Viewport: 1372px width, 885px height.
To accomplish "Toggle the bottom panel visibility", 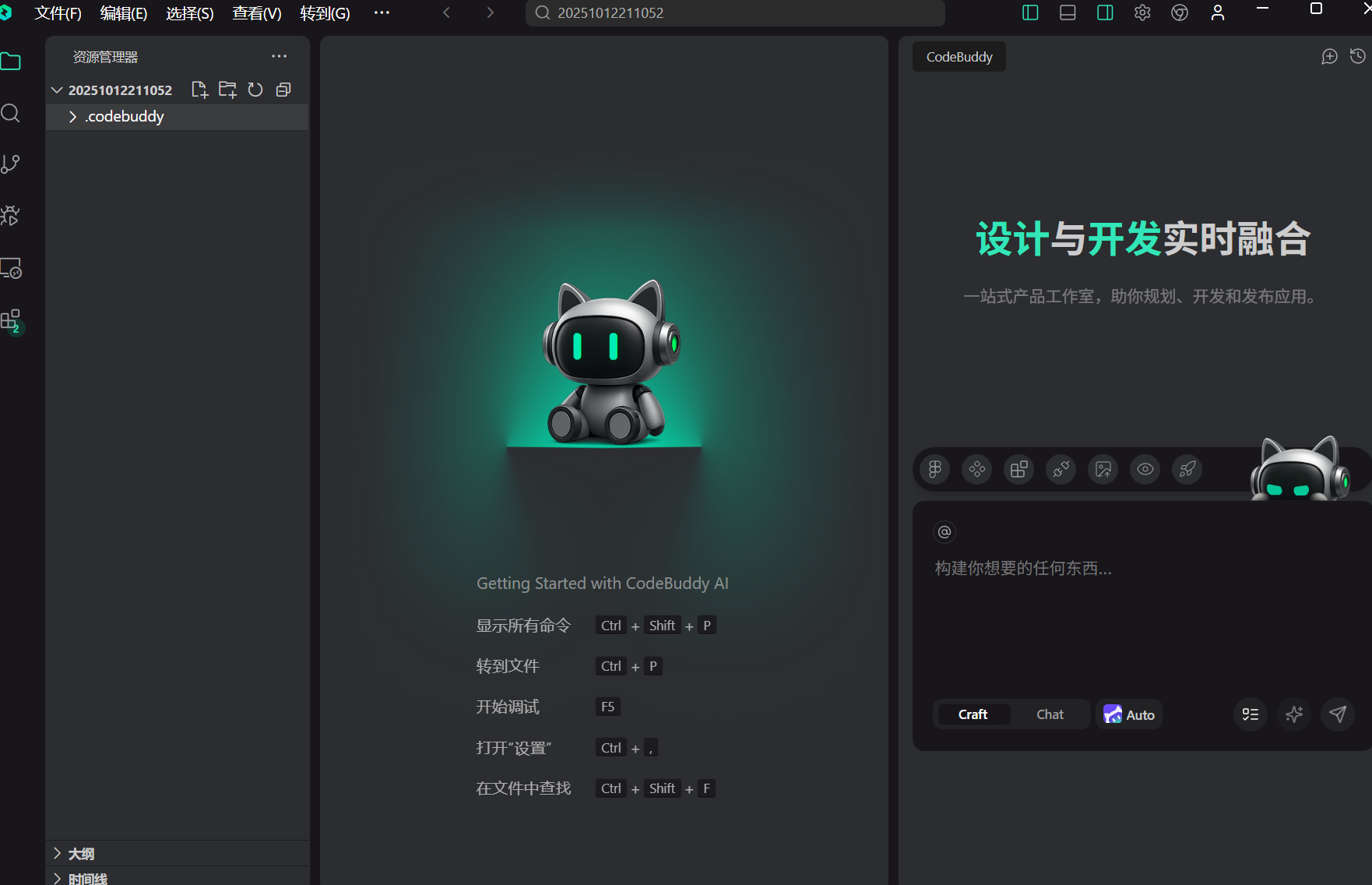I will click(1067, 12).
